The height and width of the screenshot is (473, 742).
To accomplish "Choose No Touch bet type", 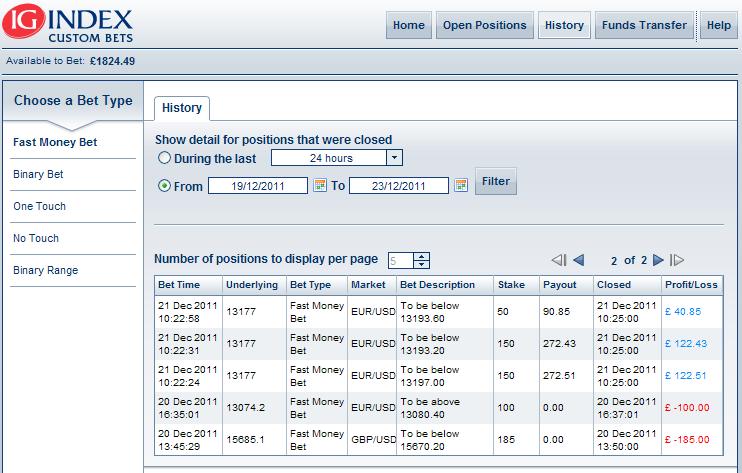I will [36, 238].
